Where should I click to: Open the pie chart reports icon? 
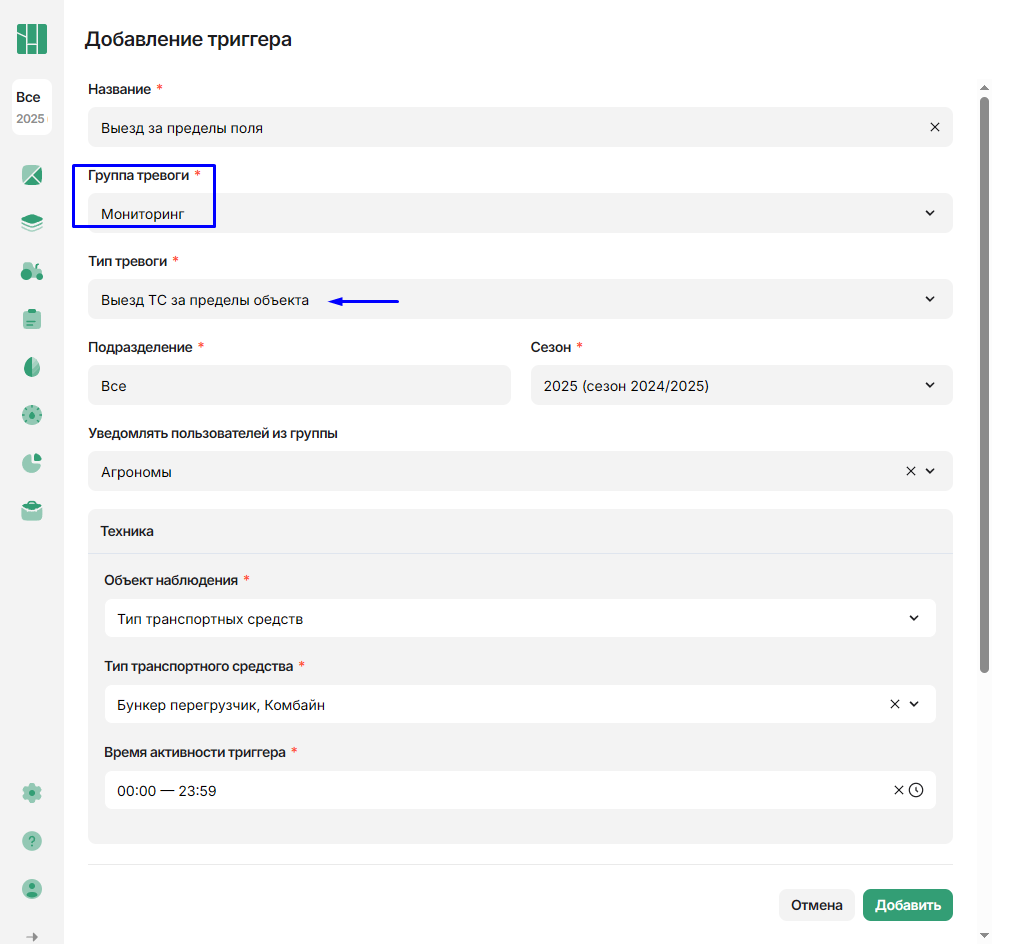click(x=32, y=463)
